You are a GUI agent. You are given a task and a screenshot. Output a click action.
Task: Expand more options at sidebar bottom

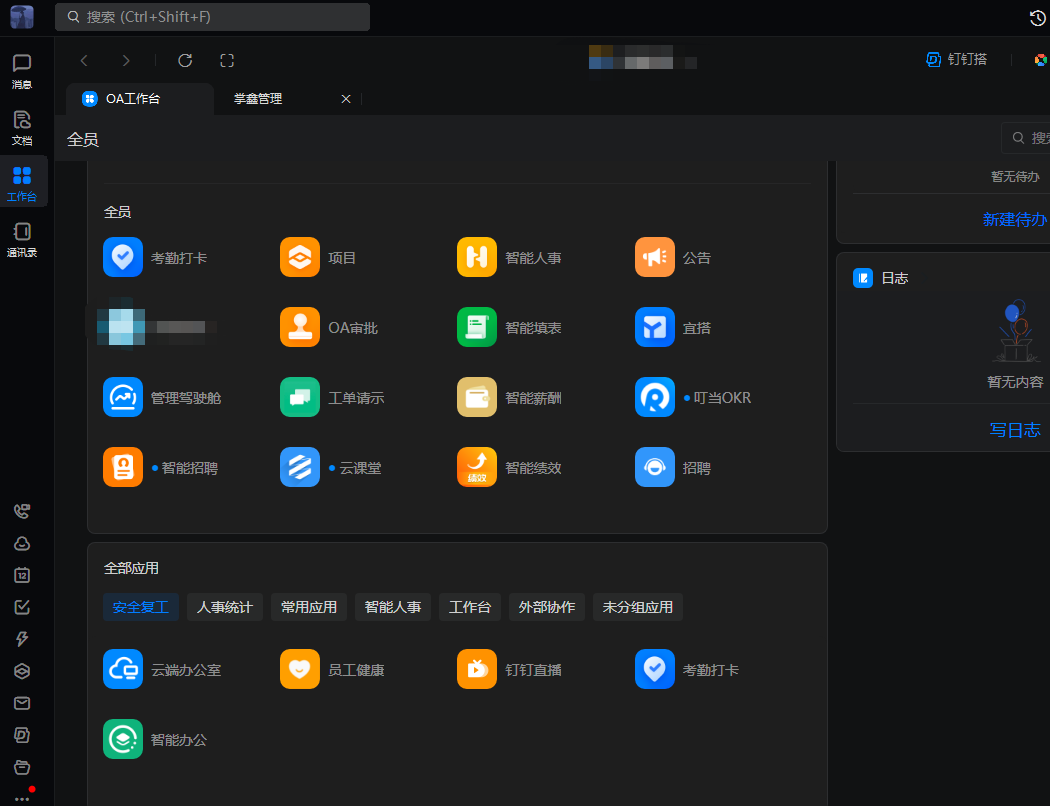point(22,797)
